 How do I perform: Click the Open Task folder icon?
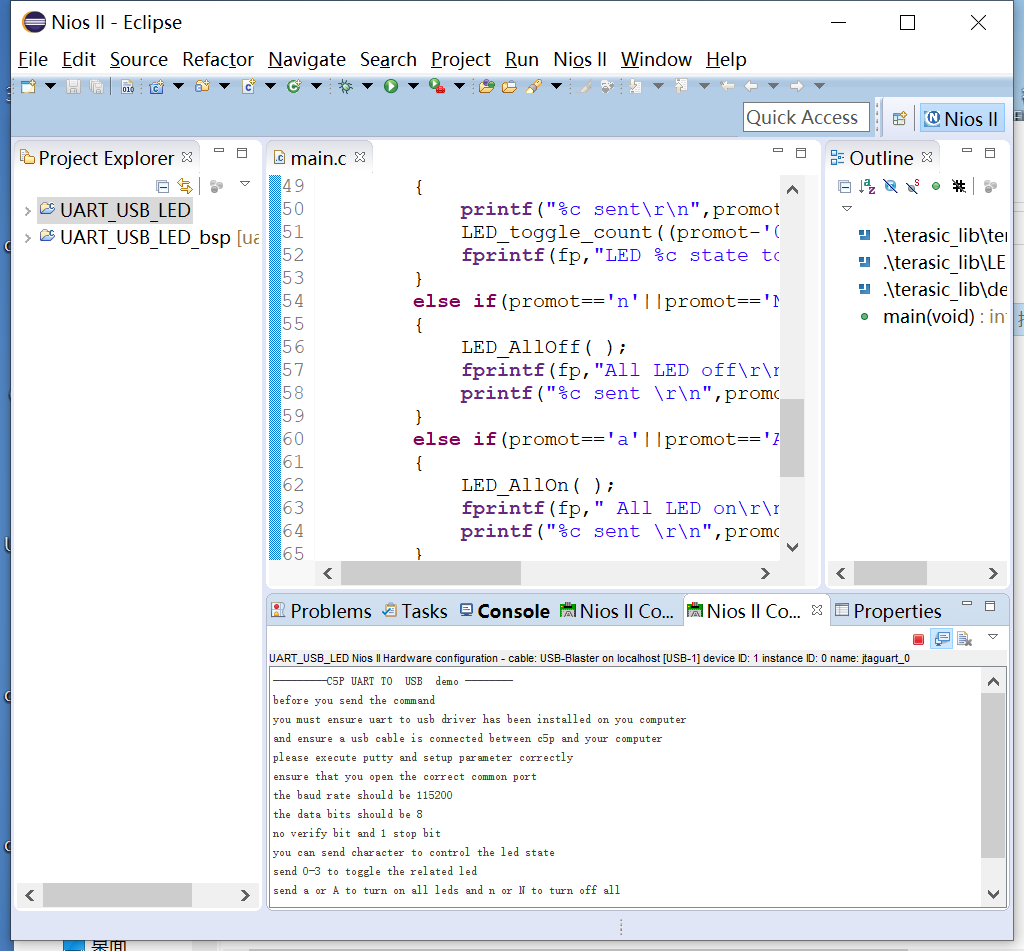509,86
